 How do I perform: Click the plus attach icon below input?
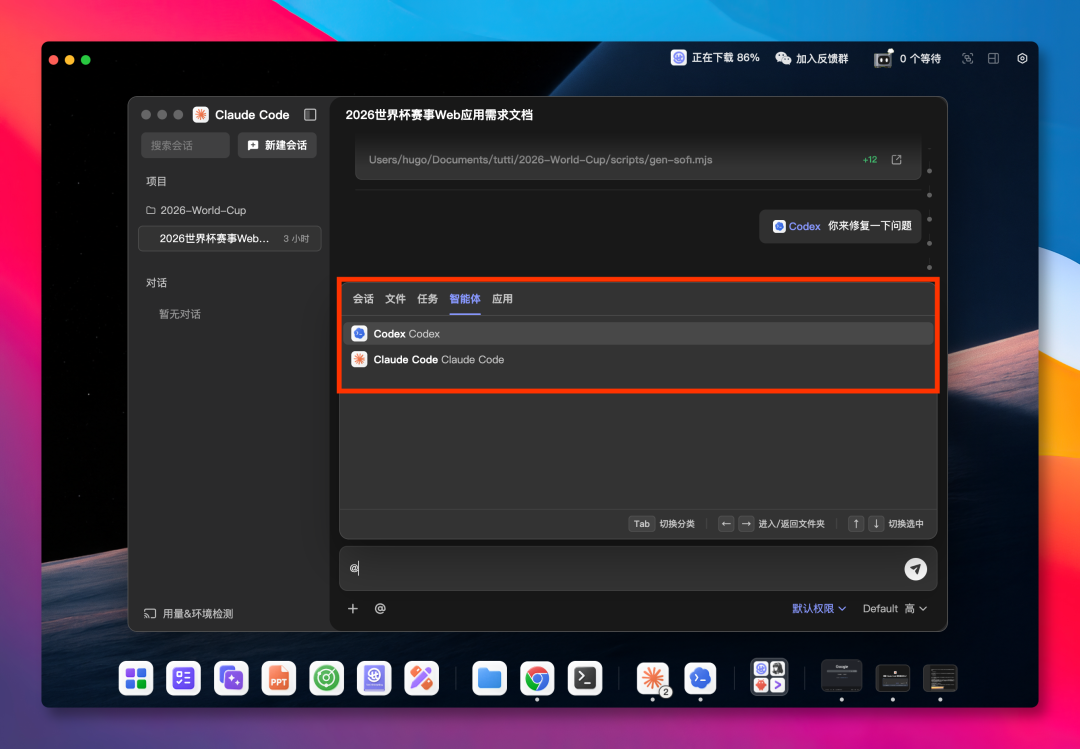coord(353,608)
